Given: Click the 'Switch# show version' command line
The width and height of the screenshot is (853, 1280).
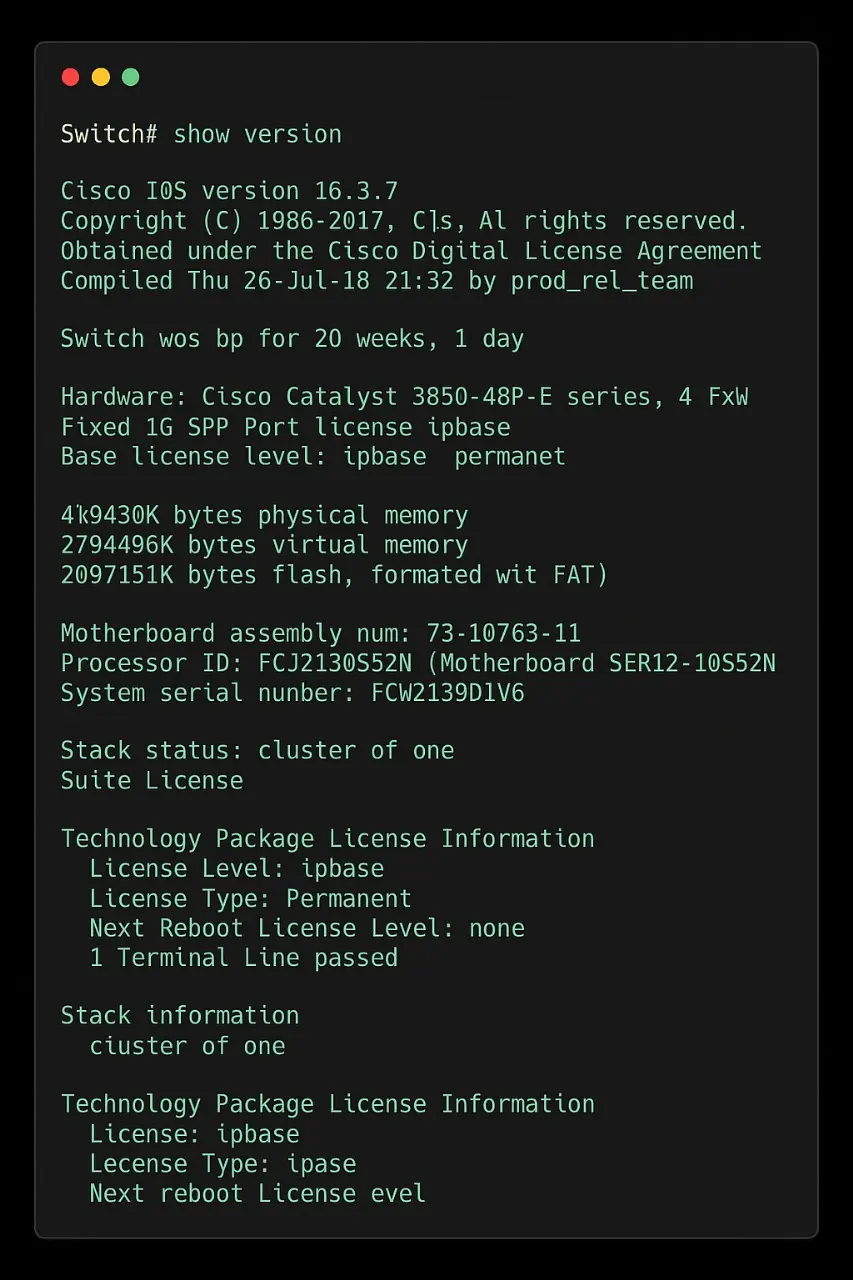Looking at the screenshot, I should coord(201,134).
